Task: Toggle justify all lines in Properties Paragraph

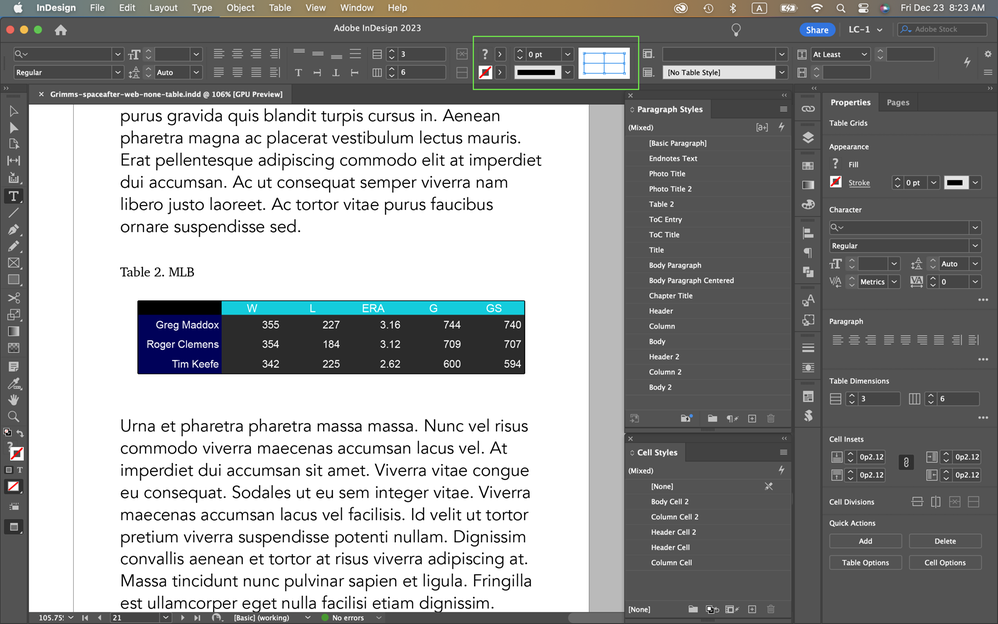Action: tap(938, 340)
